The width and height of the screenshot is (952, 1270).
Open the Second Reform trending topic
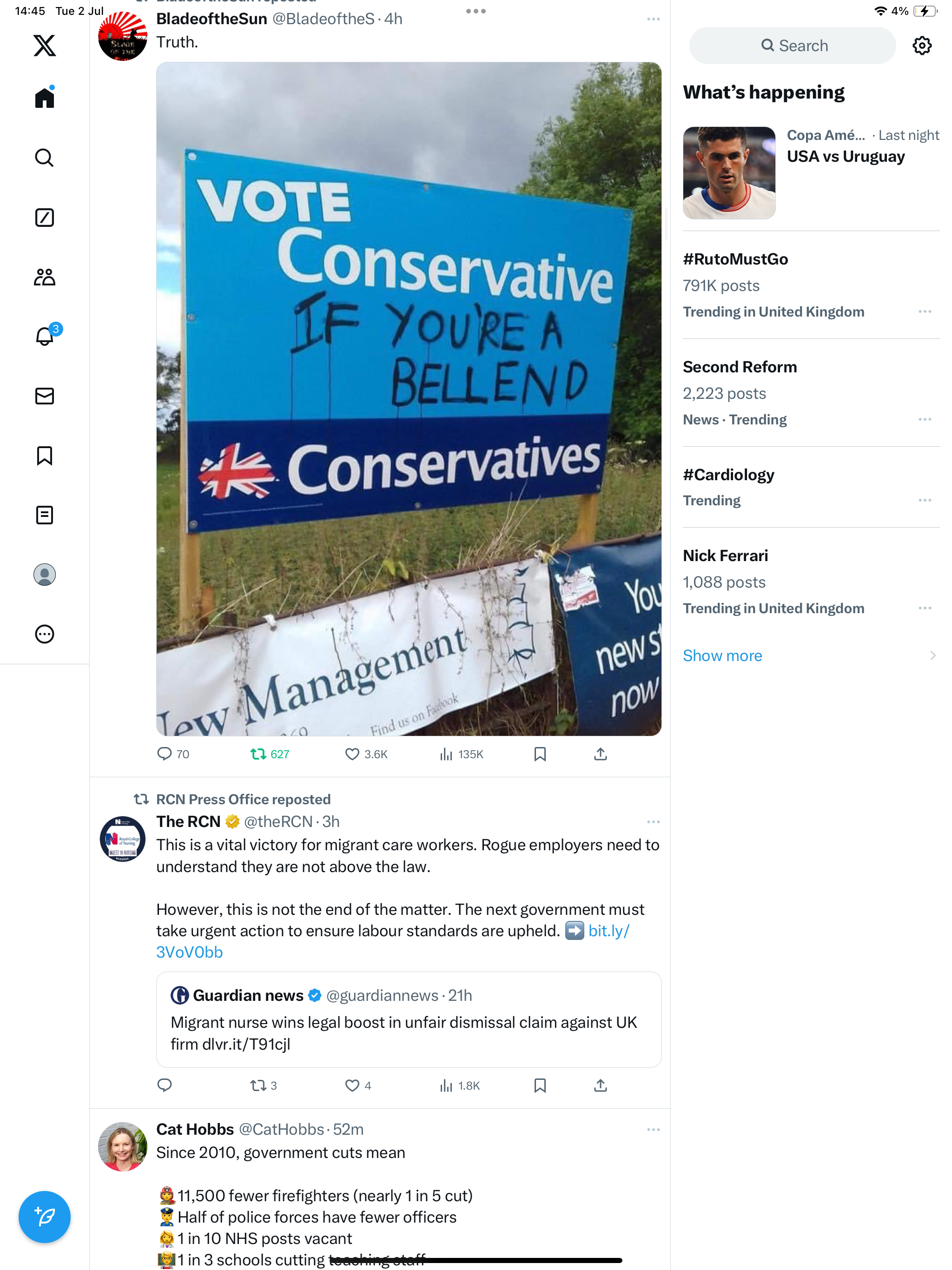[740, 367]
